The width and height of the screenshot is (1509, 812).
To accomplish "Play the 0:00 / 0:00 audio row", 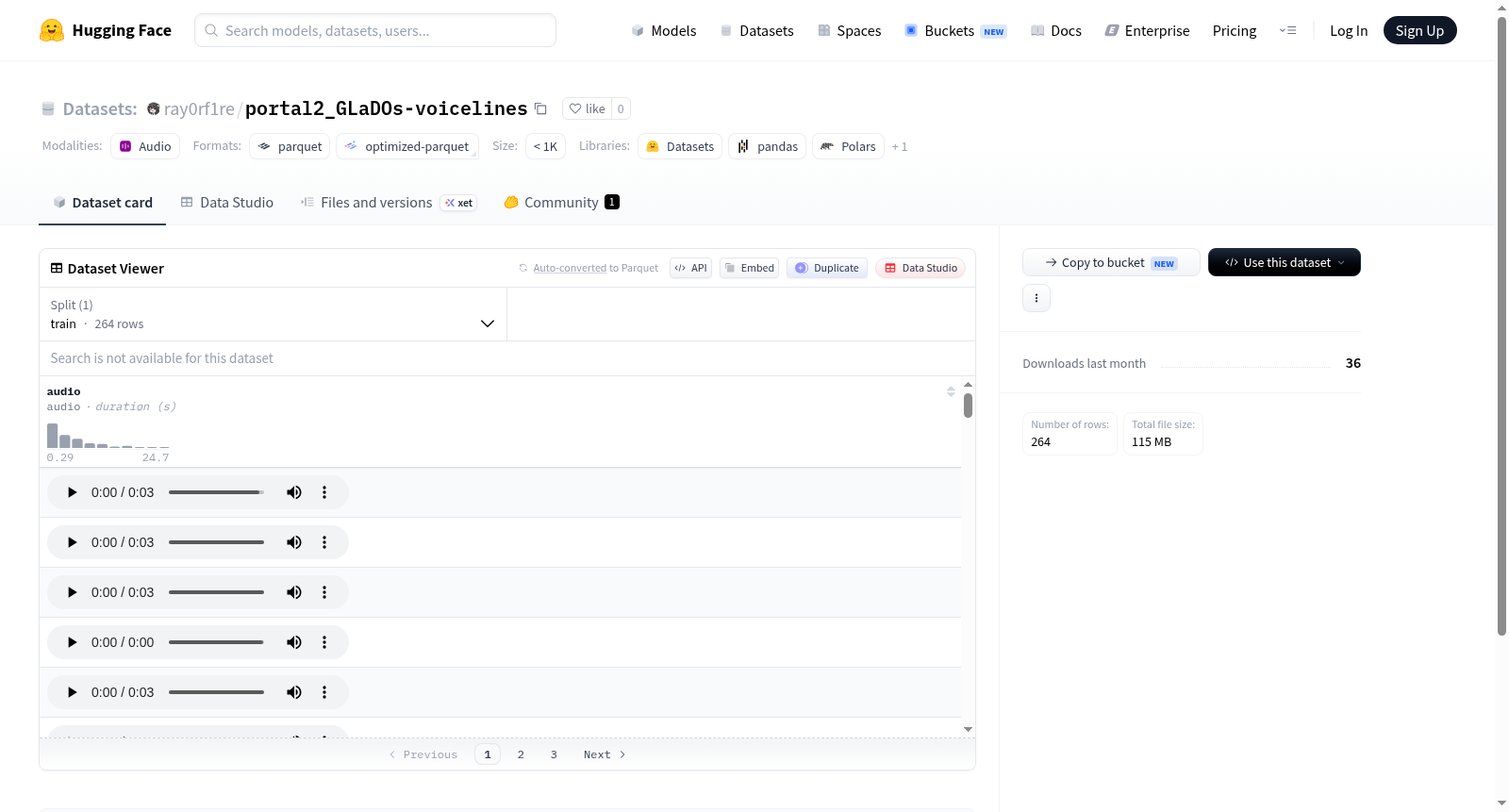I will click(72, 642).
